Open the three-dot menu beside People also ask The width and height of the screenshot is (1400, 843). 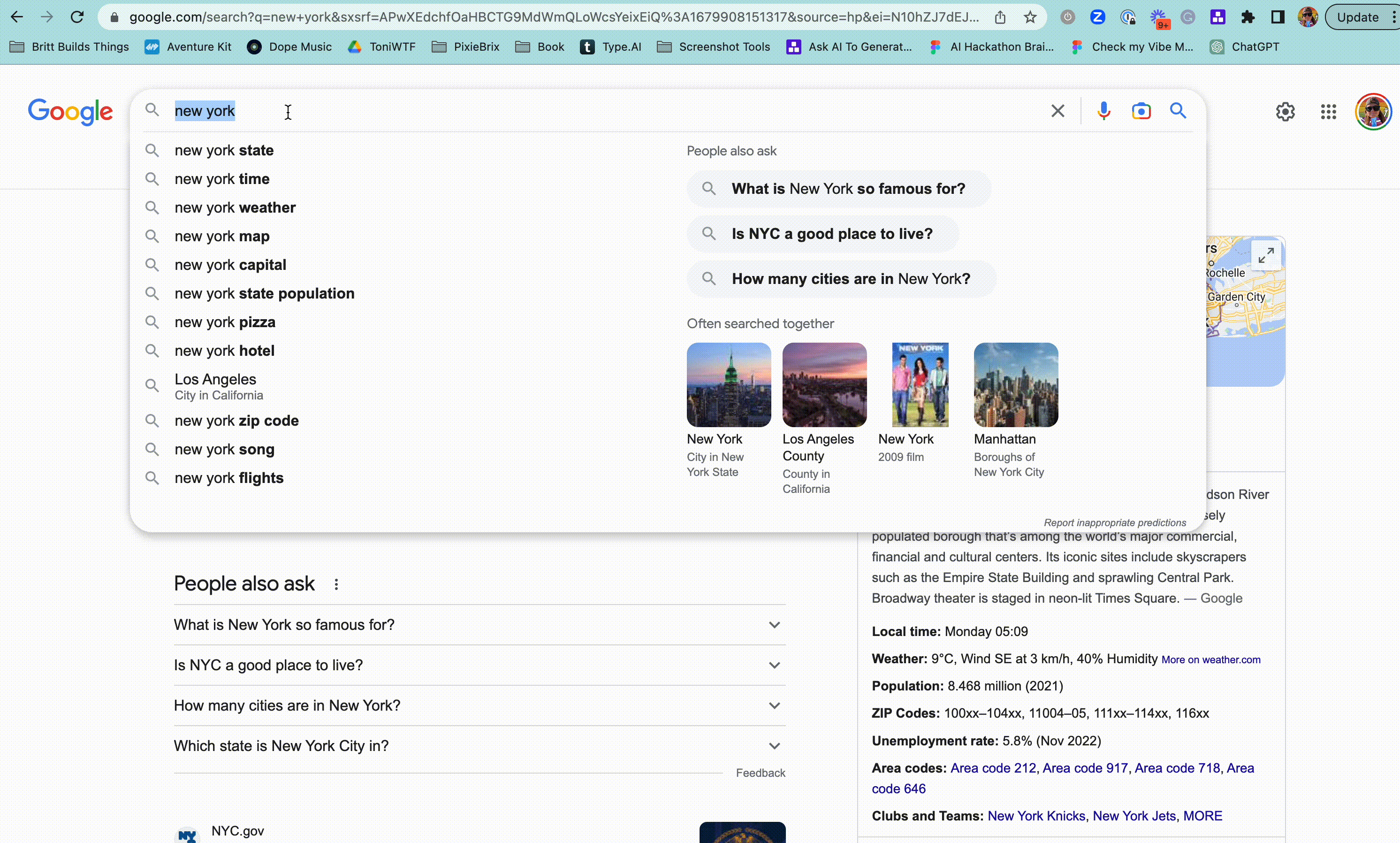(x=336, y=584)
